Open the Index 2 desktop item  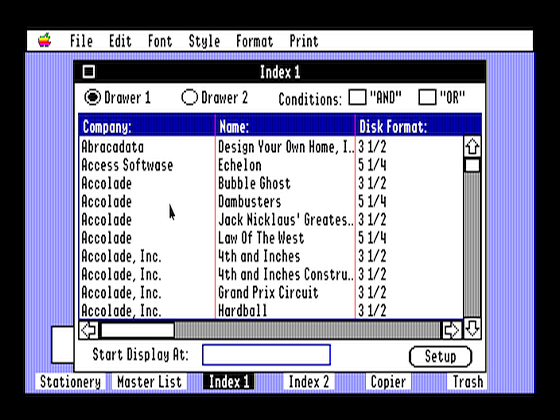pos(309,382)
